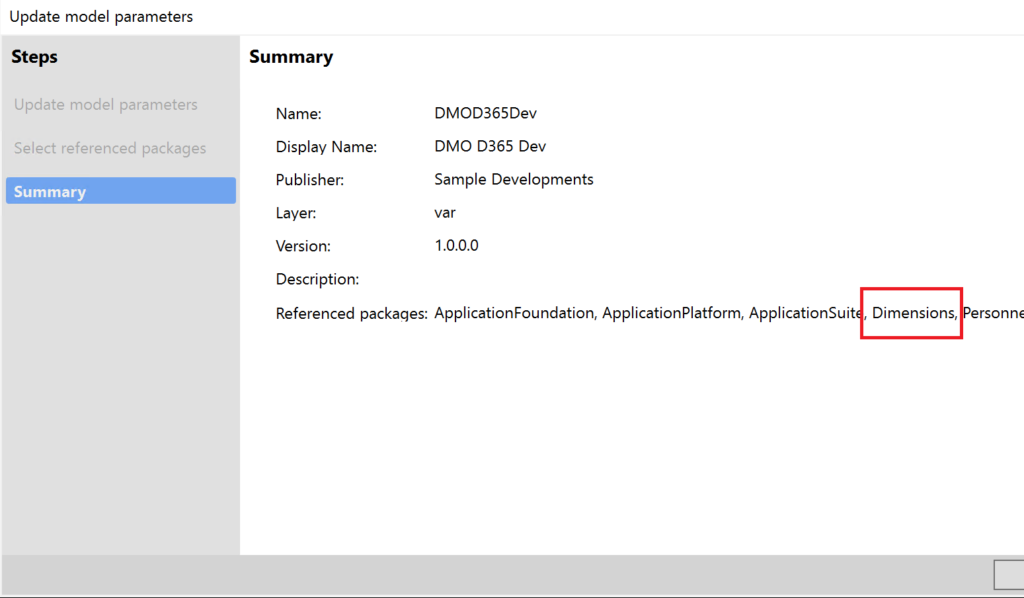Image resolution: width=1024 pixels, height=598 pixels.
Task: Click the highlighted Dimensions package name
Action: tap(911, 312)
